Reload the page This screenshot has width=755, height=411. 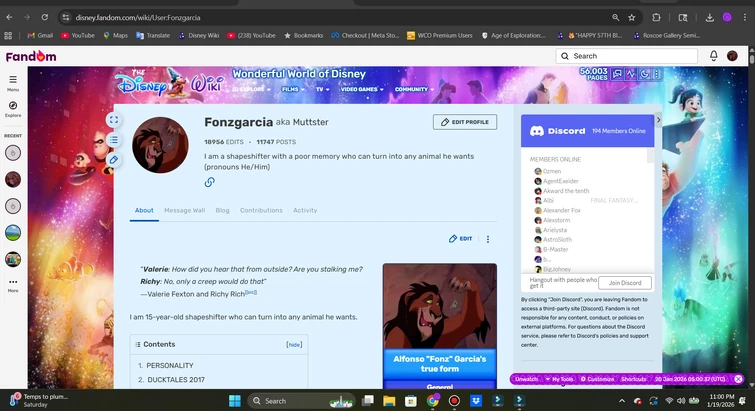45,17
